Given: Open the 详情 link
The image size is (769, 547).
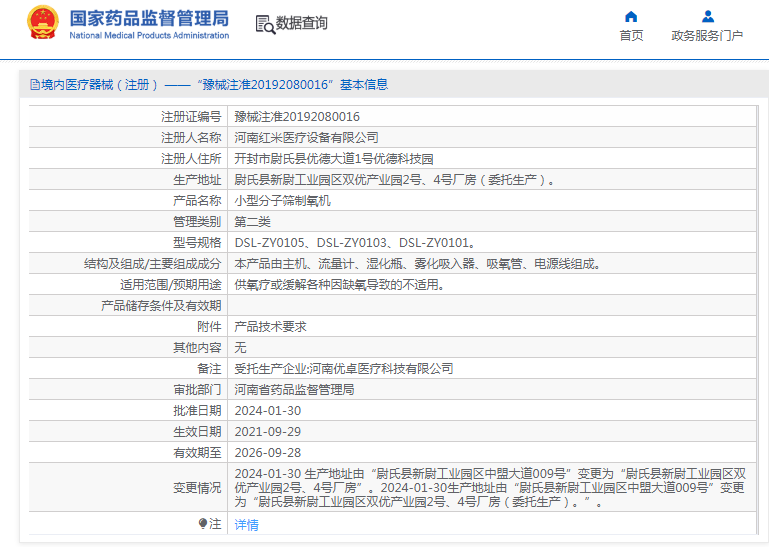Looking at the screenshot, I should 246,524.
